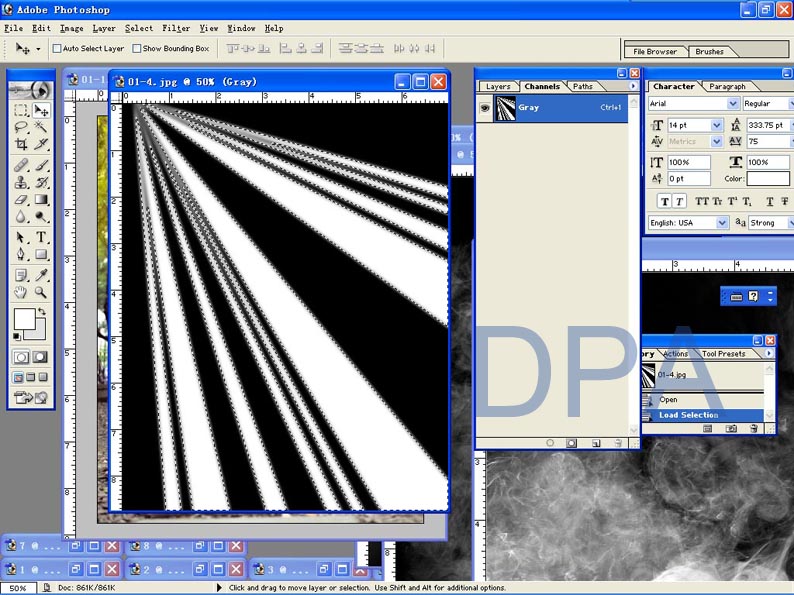
Task: Select the Magic Wand tool
Action: pos(41,127)
